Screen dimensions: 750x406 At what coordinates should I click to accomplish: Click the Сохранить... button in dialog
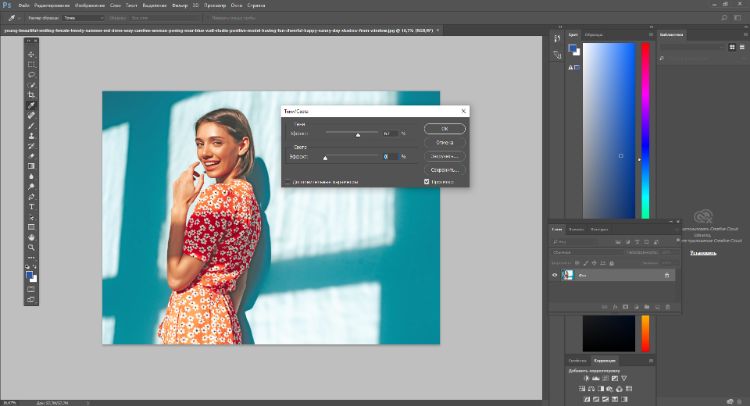444,170
